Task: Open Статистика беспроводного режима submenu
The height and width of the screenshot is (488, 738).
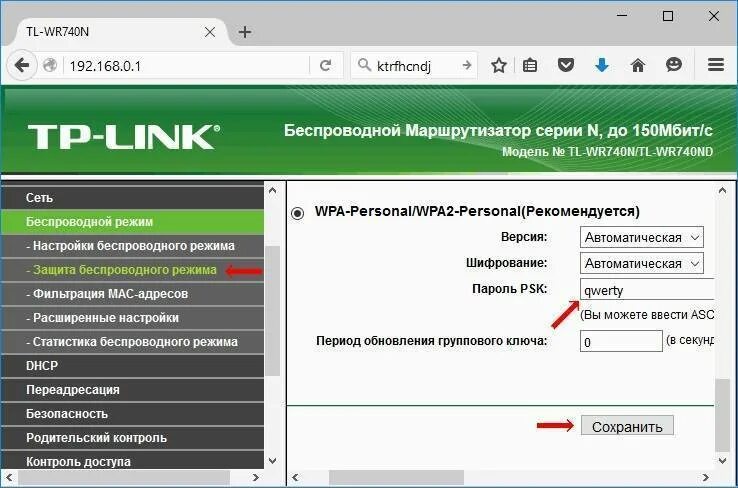Action: (132, 342)
